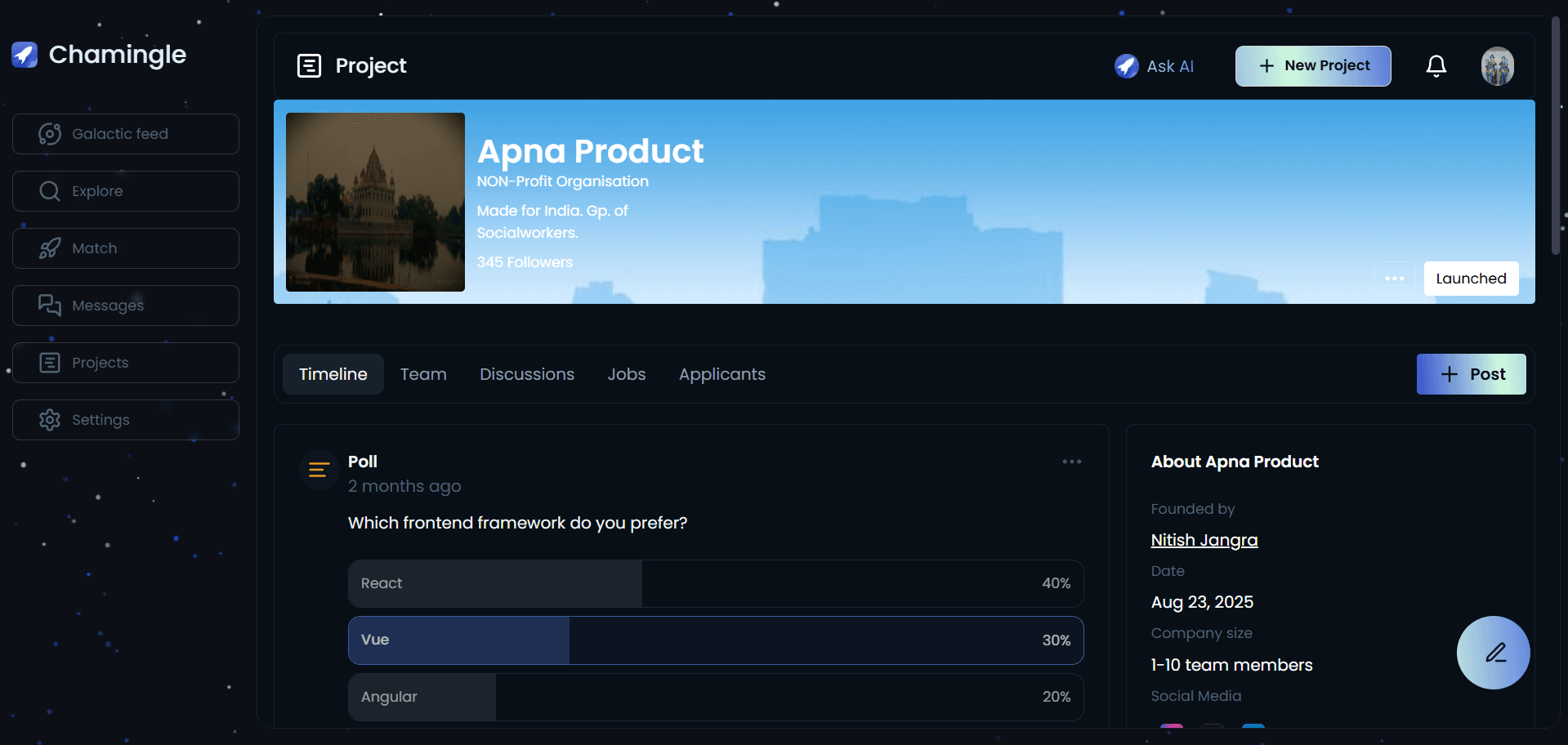Select the Explore magnifier icon
This screenshot has width=1568, height=745.
tap(49, 190)
